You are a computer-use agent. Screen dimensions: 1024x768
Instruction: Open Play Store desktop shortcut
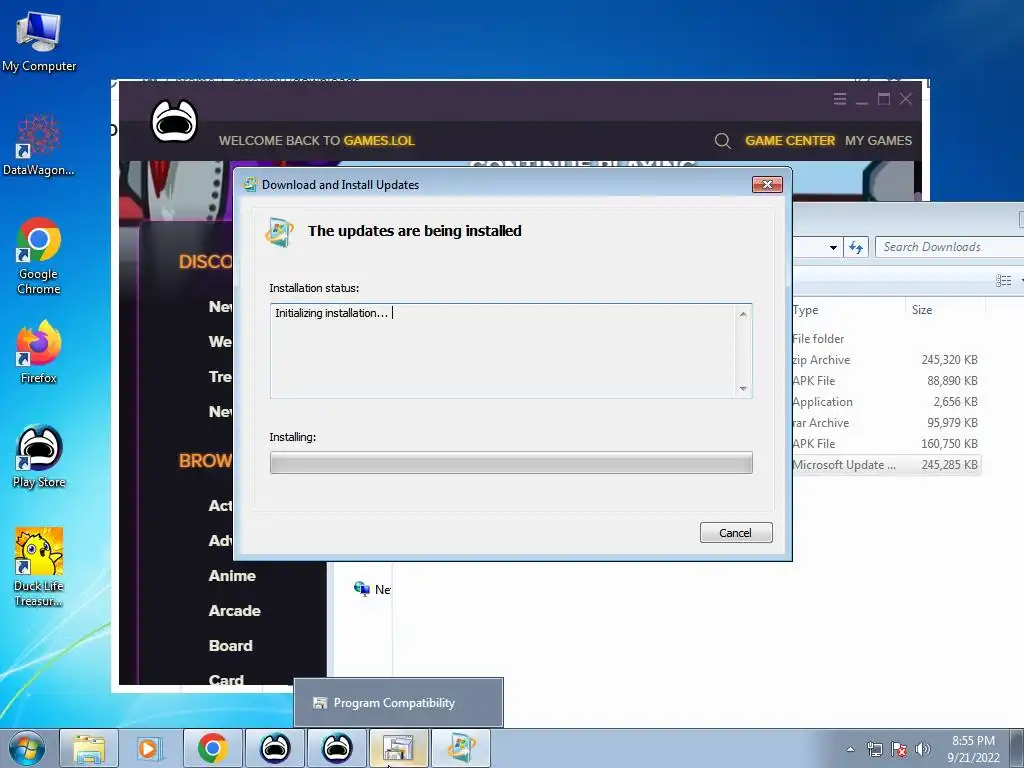pos(39,456)
